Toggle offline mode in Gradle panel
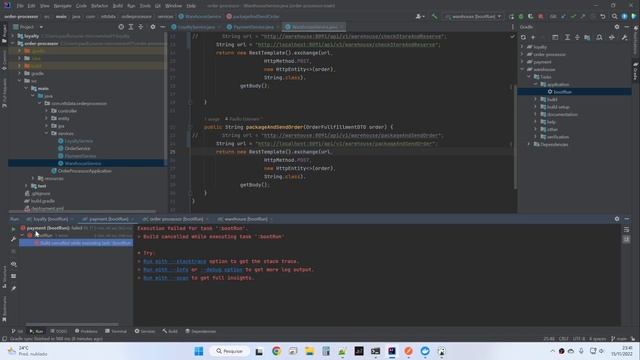The image size is (640, 360). click(x=611, y=37)
